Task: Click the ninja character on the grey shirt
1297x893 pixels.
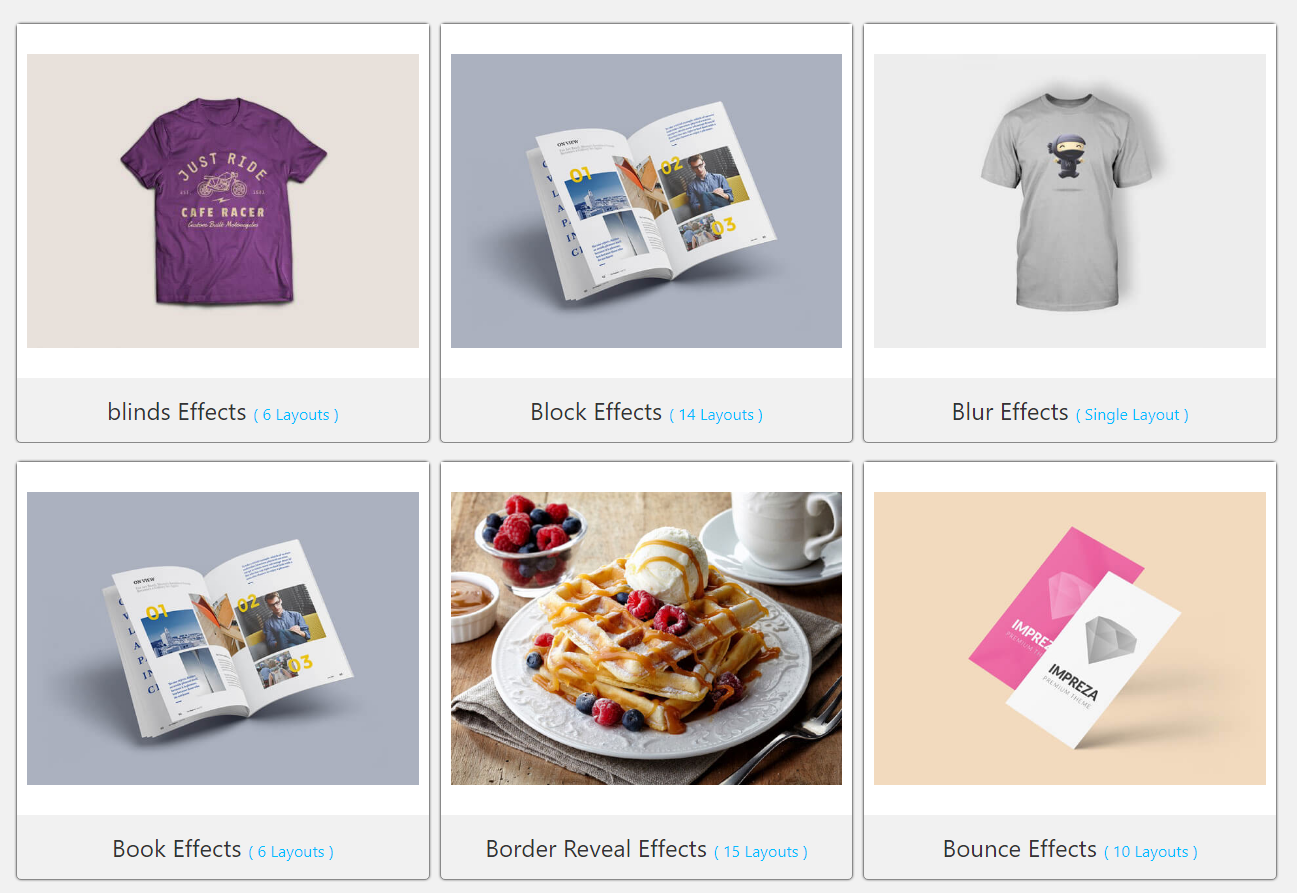Action: coord(1070,162)
